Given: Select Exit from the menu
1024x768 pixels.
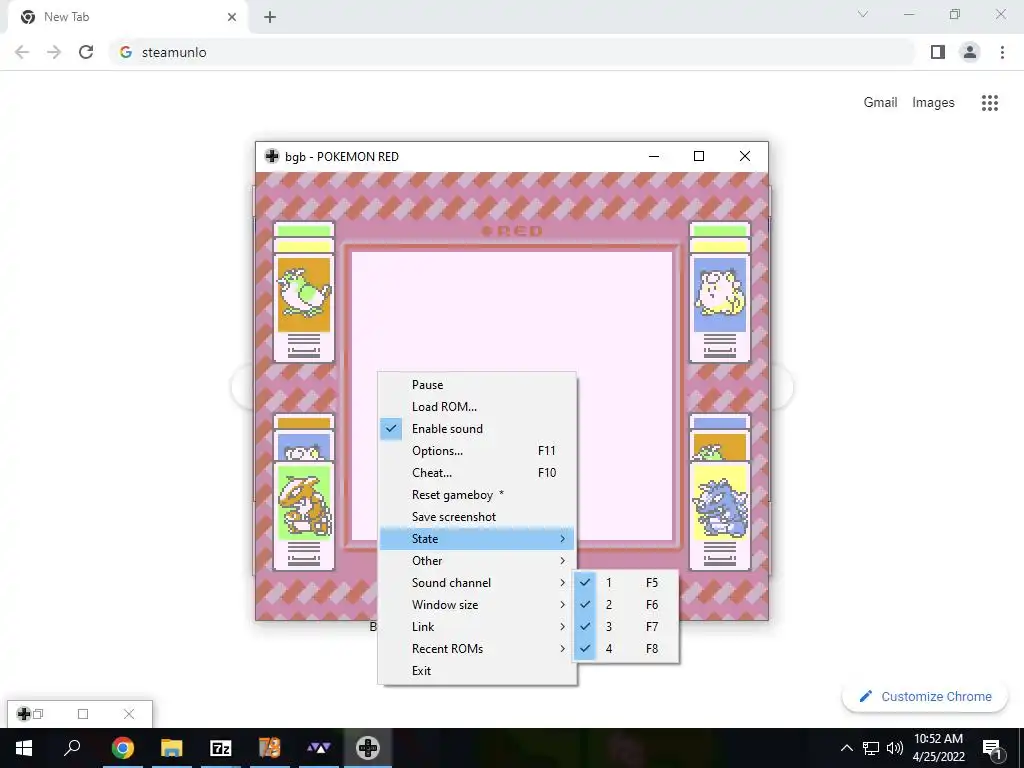Looking at the screenshot, I should pos(477,671).
